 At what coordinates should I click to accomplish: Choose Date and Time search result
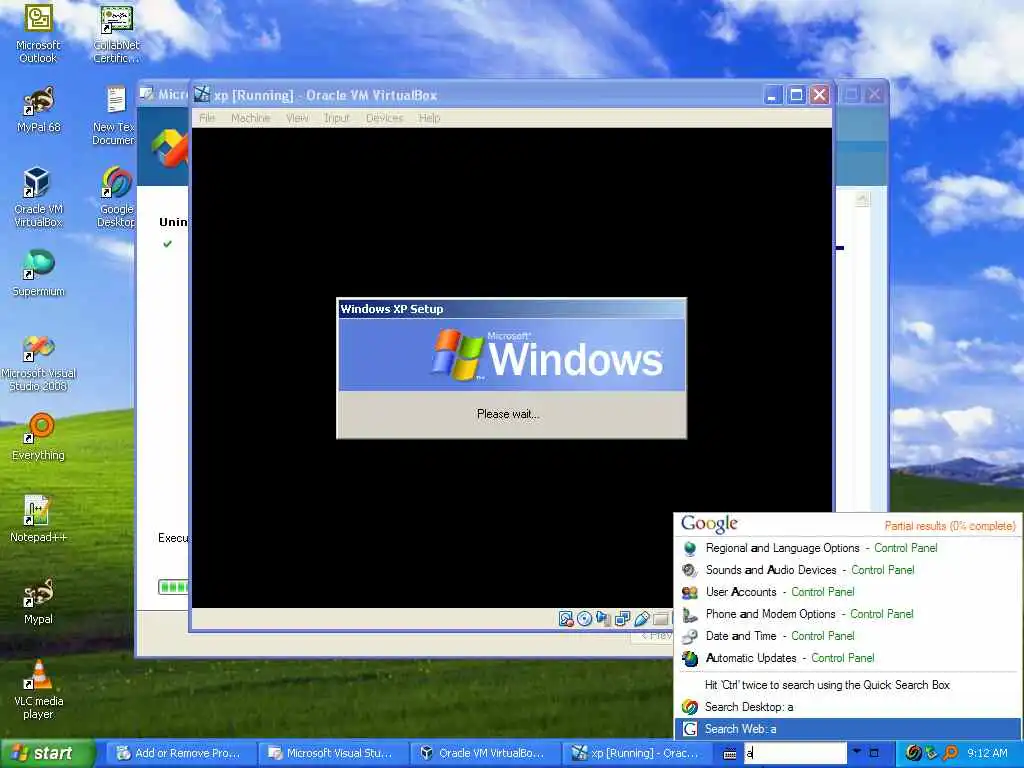[x=848, y=636]
